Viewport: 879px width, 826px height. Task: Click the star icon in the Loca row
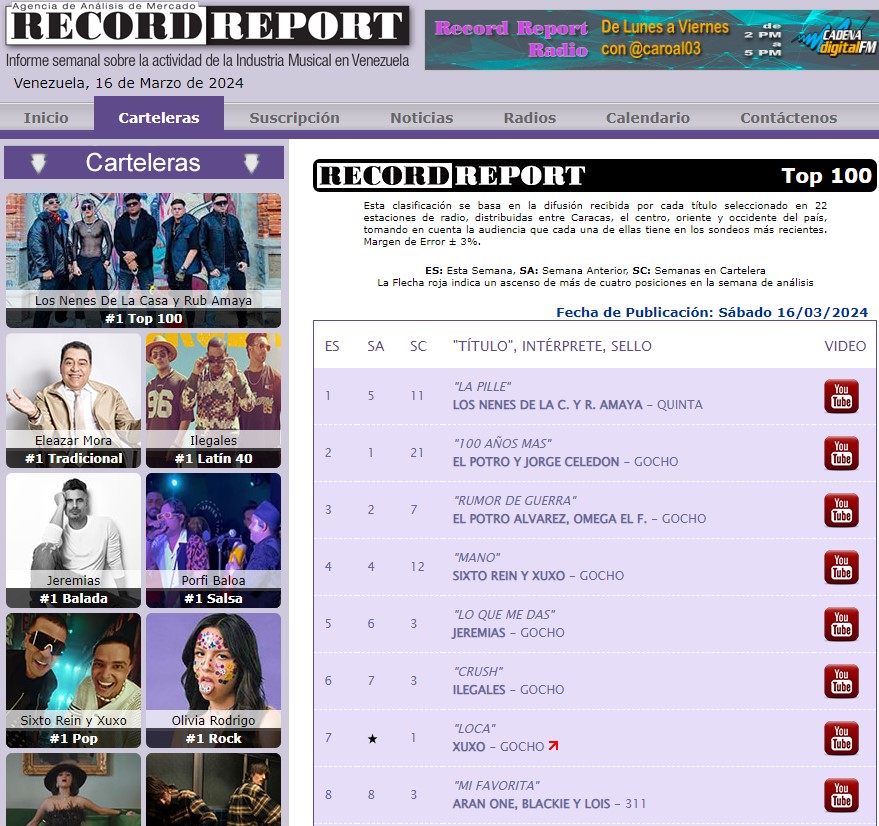coord(372,739)
